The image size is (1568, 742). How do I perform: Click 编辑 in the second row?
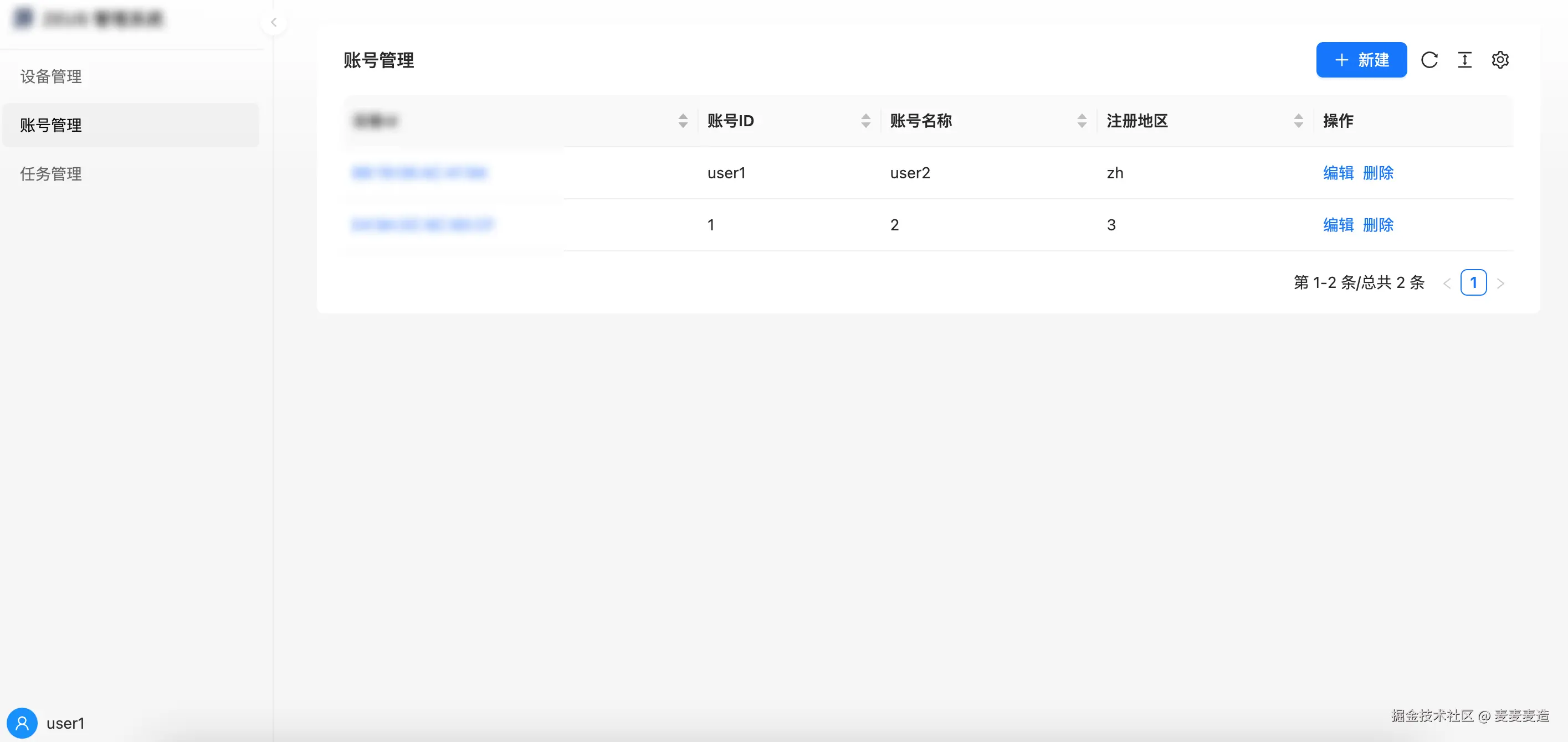point(1338,225)
